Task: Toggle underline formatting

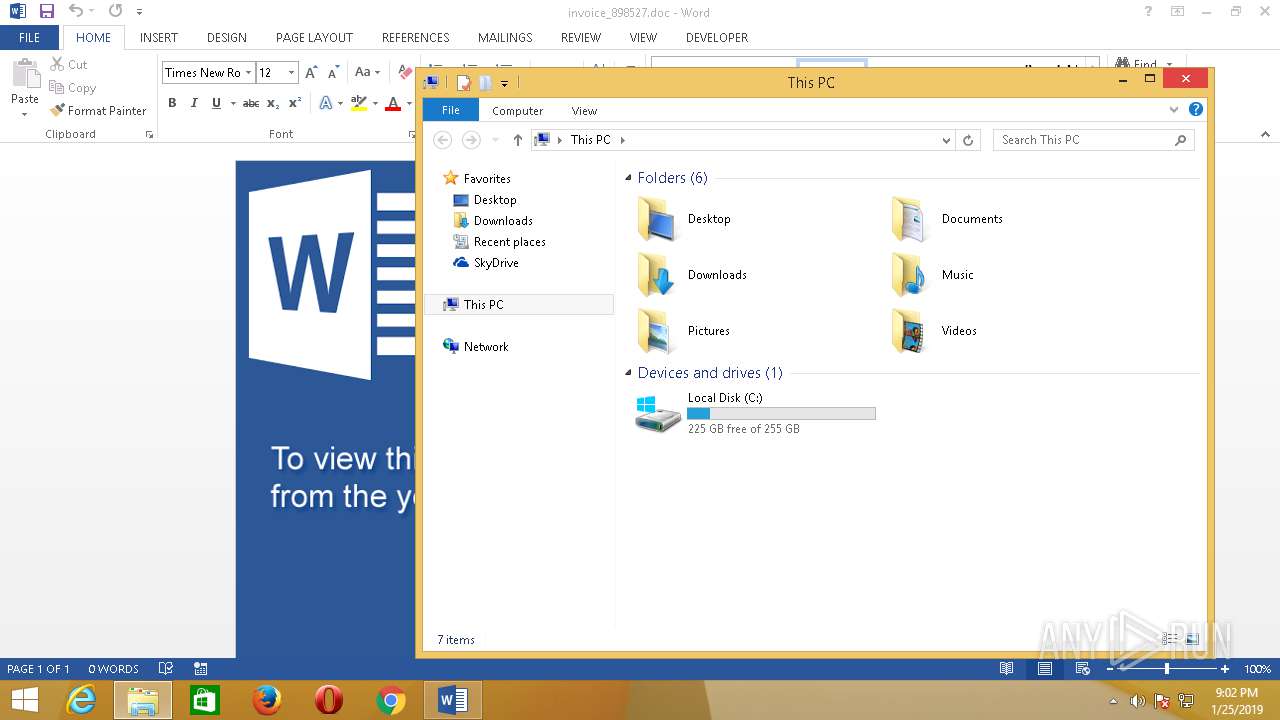Action: pos(216,103)
